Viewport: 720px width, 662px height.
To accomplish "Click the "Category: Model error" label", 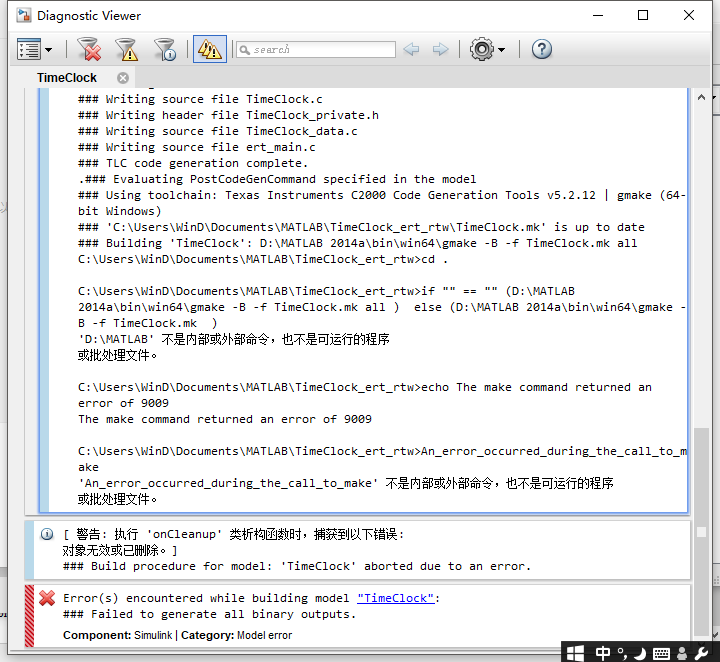I will (236, 635).
